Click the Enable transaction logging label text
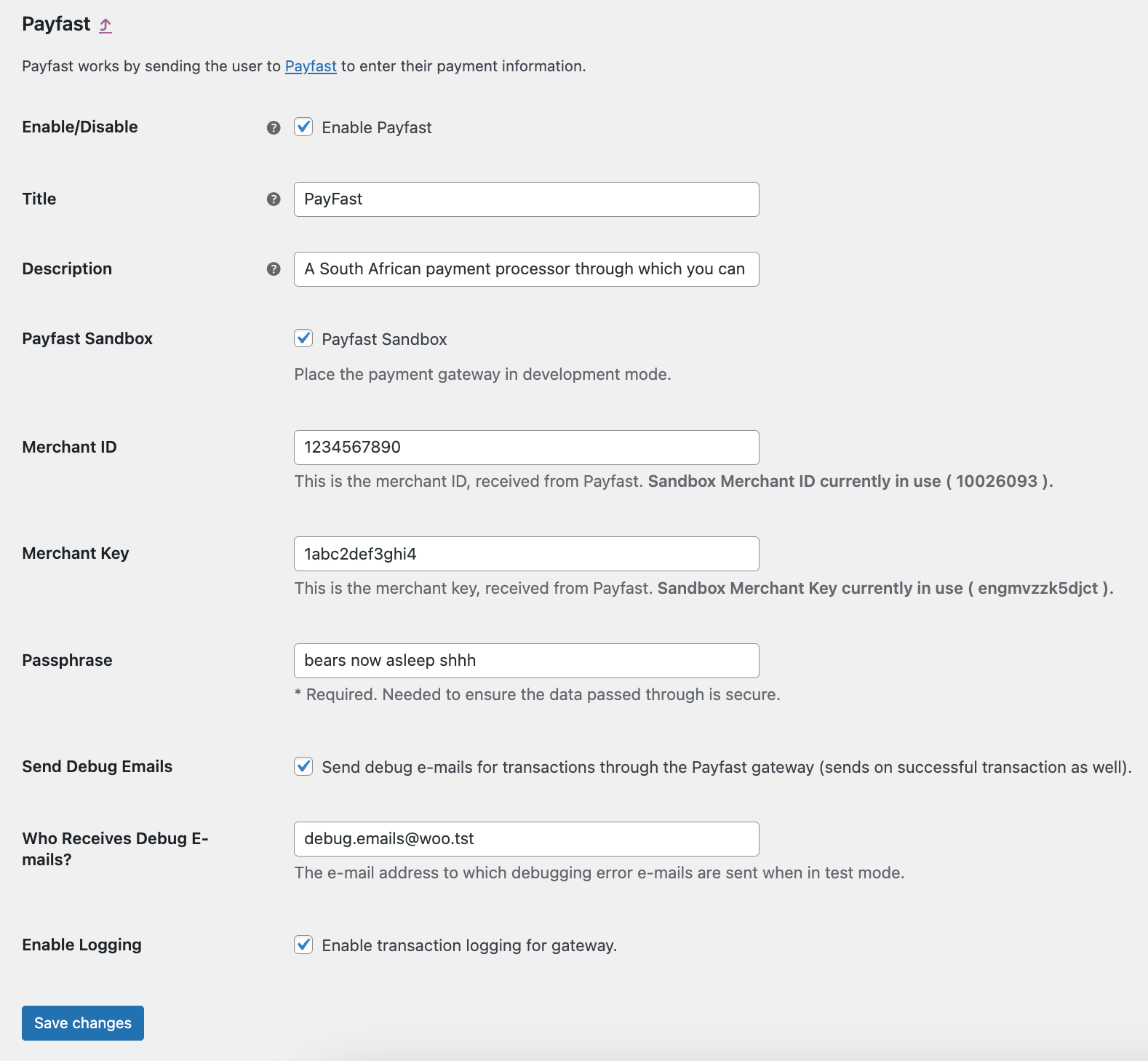Viewport: 1148px width, 1061px height. pos(469,945)
